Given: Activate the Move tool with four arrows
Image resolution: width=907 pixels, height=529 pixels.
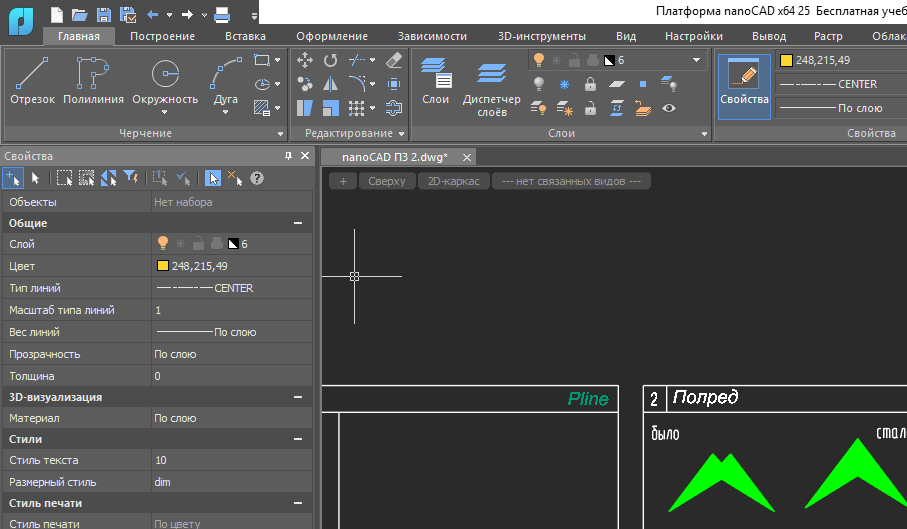Looking at the screenshot, I should (305, 60).
